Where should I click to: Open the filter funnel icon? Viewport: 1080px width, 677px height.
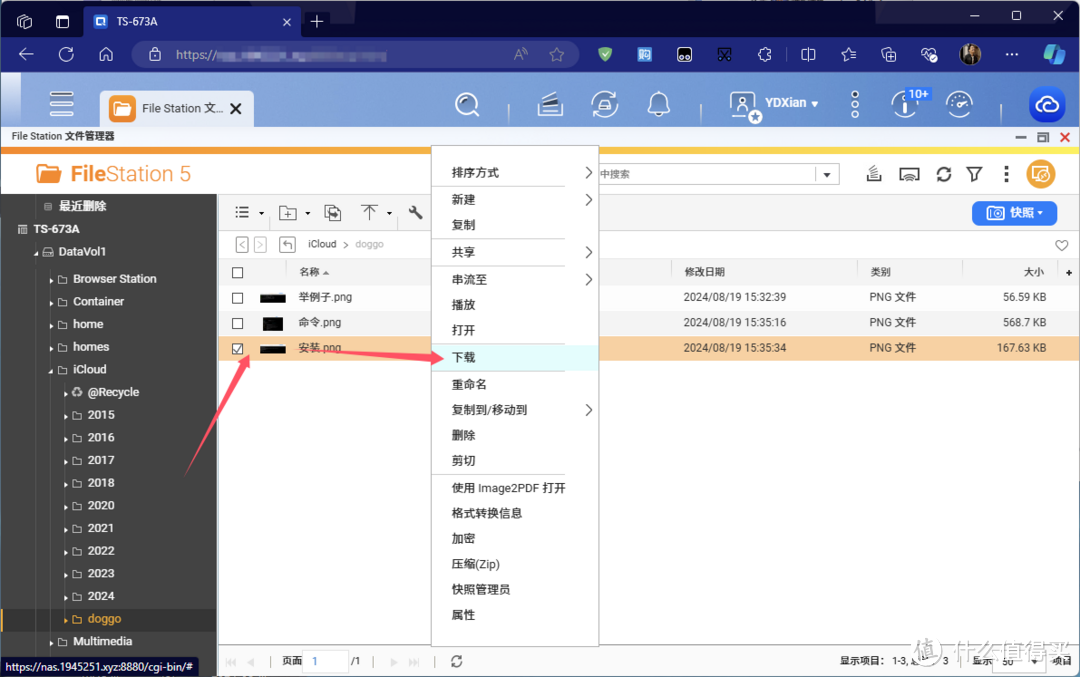click(x=974, y=174)
